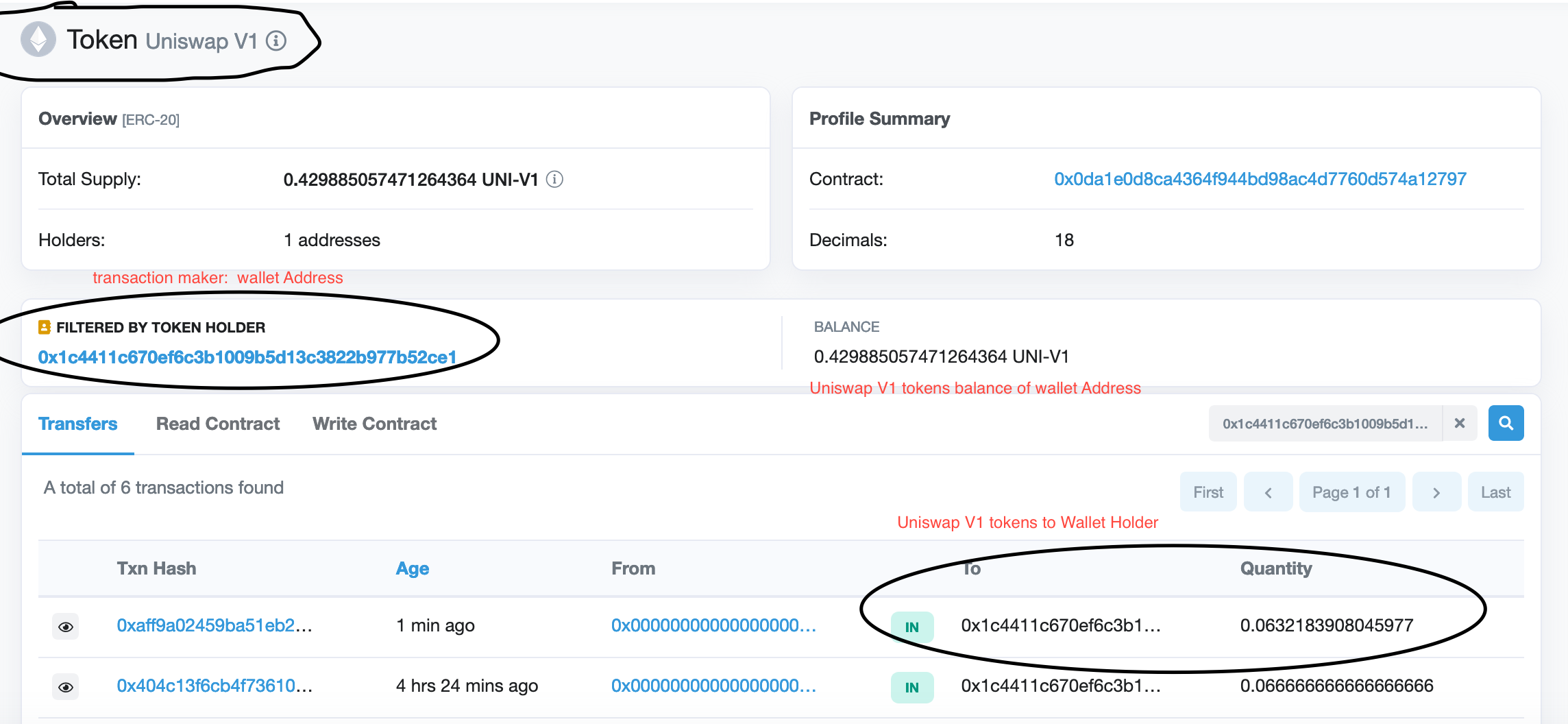This screenshot has width=1568, height=724.
Task: Click the IN badge in the first row
Action: [912, 627]
